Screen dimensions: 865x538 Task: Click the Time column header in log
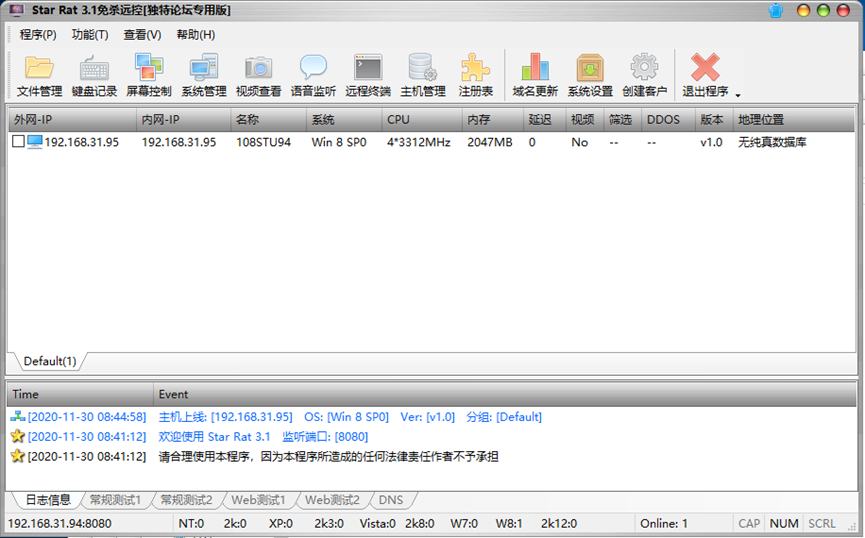81,394
